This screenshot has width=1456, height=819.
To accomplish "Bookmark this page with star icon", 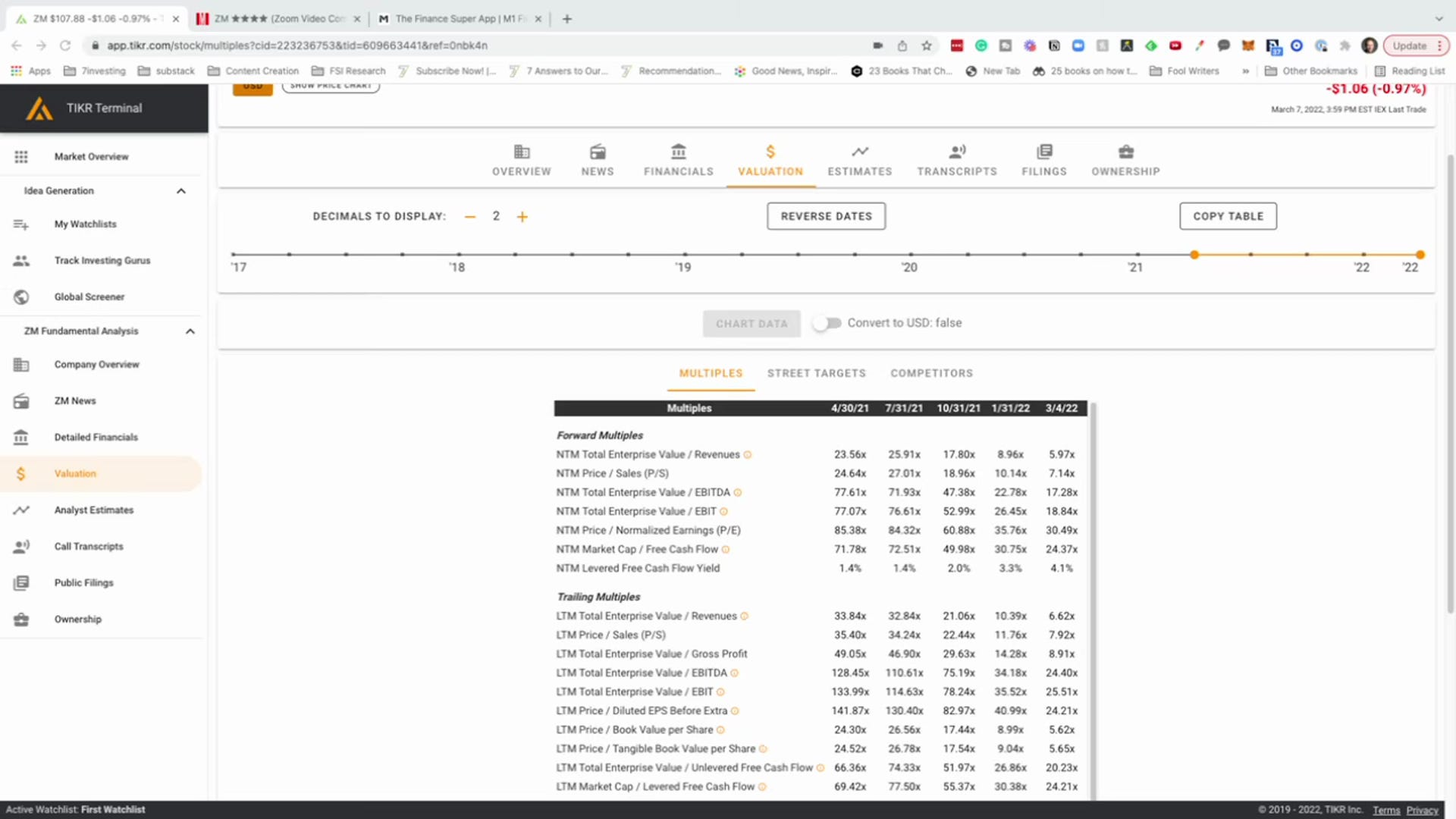I will [927, 45].
